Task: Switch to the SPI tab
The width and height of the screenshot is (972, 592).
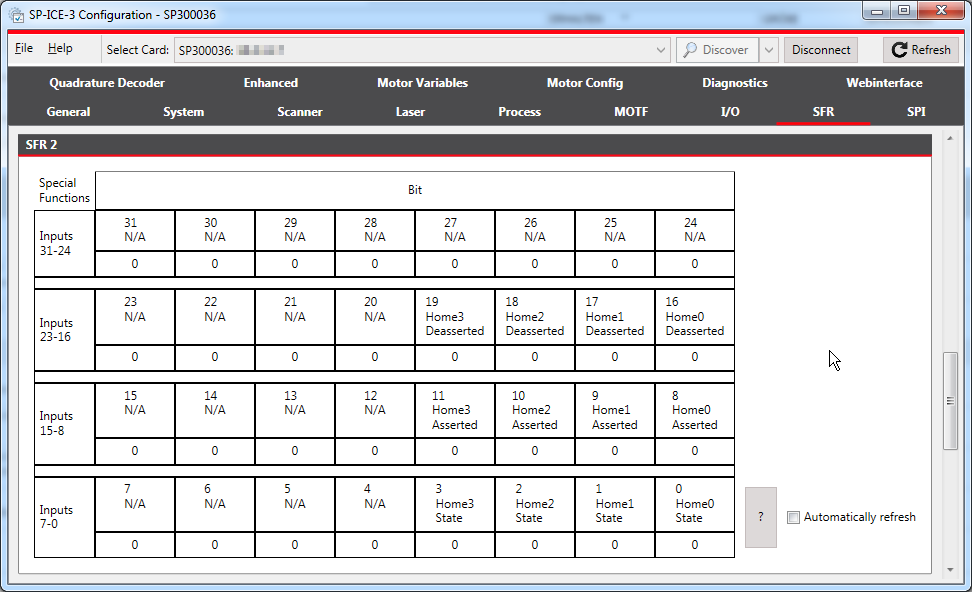Action: pos(916,112)
